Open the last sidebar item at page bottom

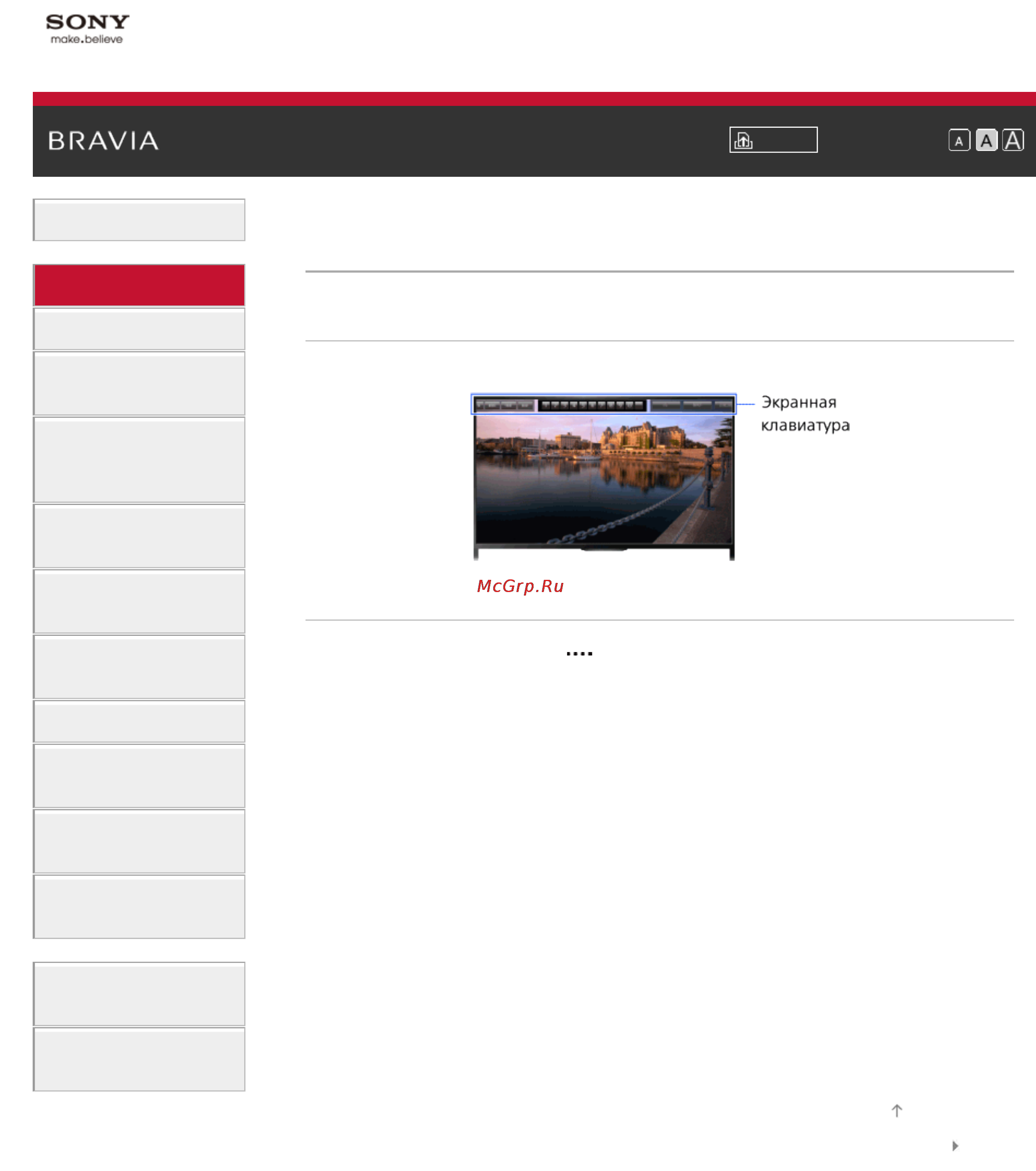(x=139, y=1059)
